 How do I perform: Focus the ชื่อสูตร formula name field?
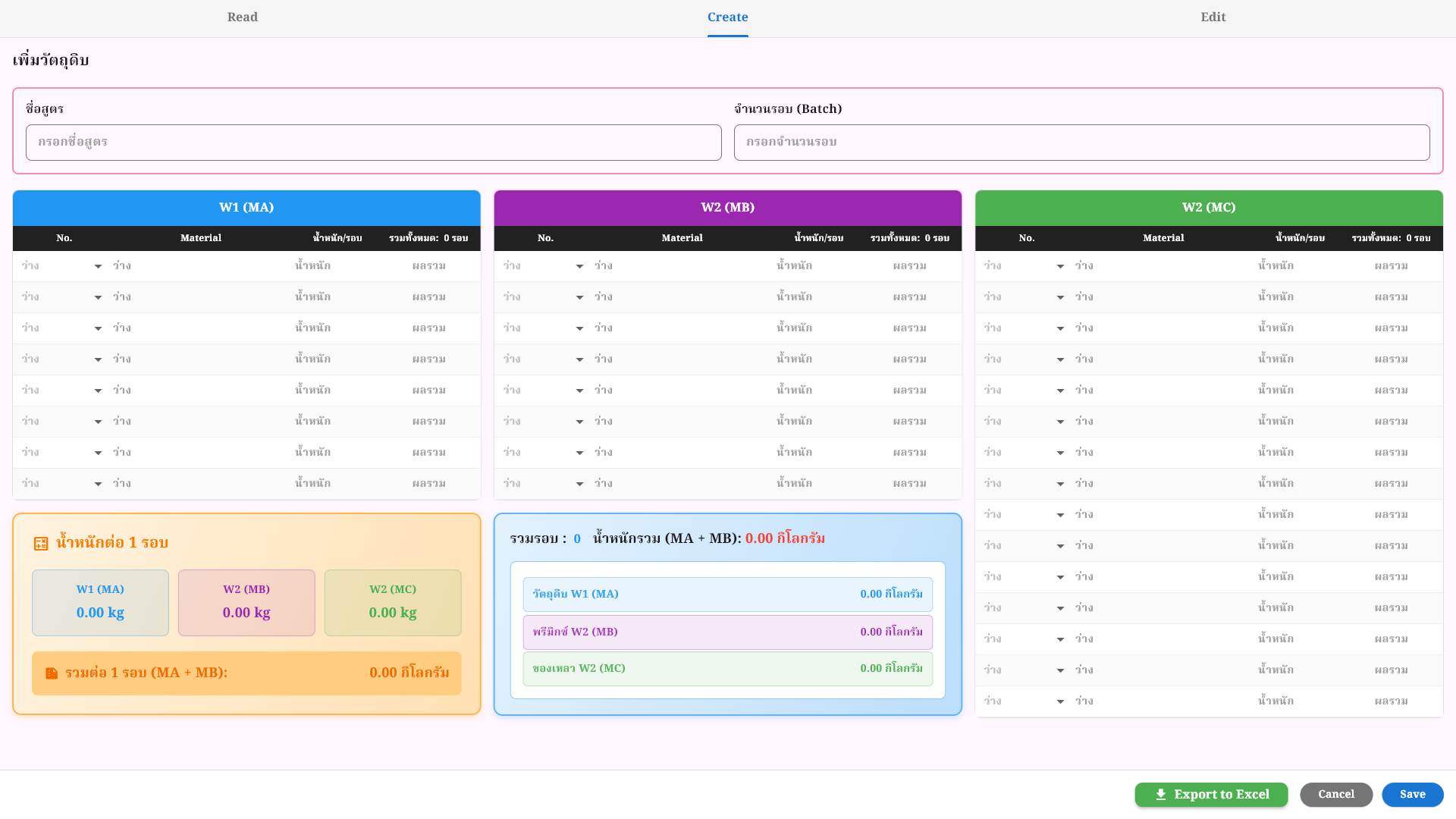373,143
